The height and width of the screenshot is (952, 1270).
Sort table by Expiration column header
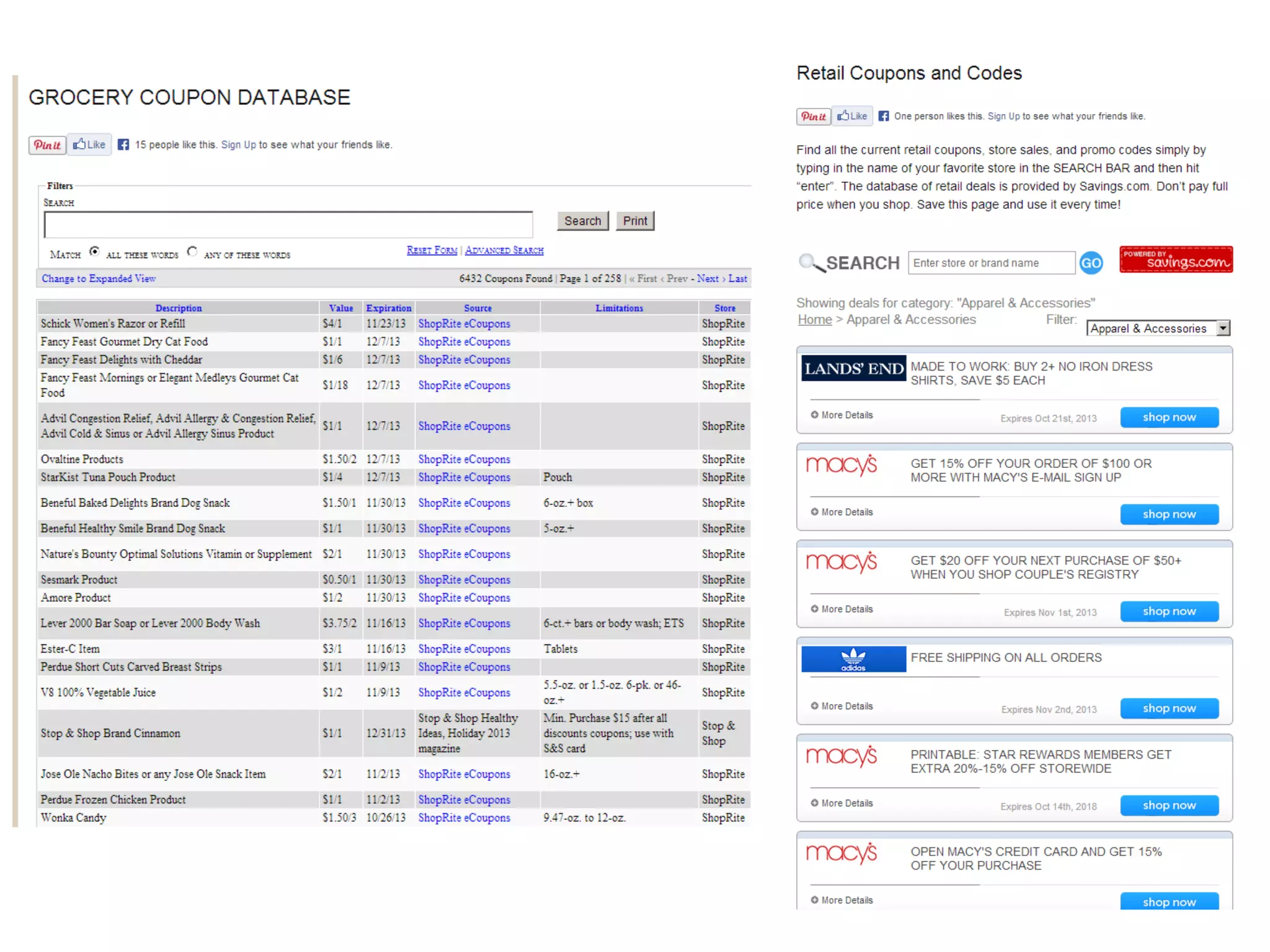(388, 308)
